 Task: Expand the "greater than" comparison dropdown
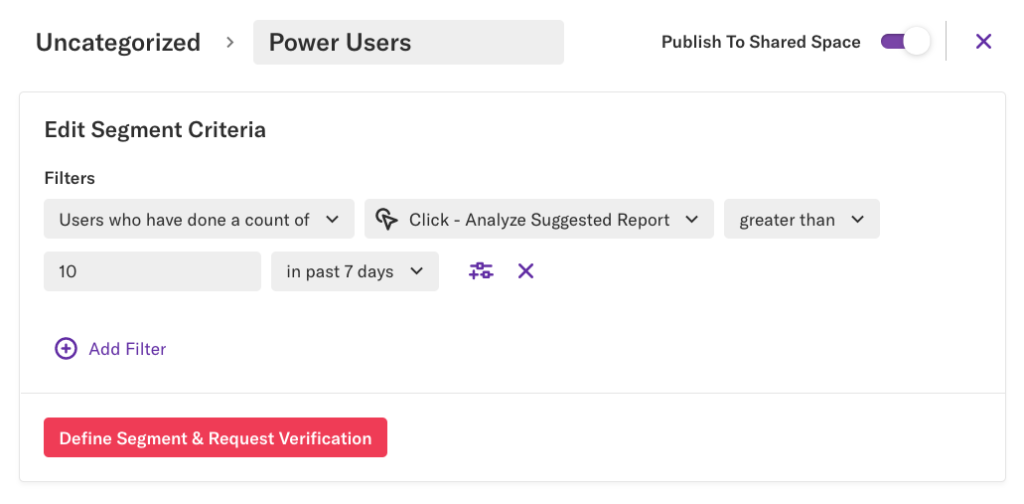[800, 220]
